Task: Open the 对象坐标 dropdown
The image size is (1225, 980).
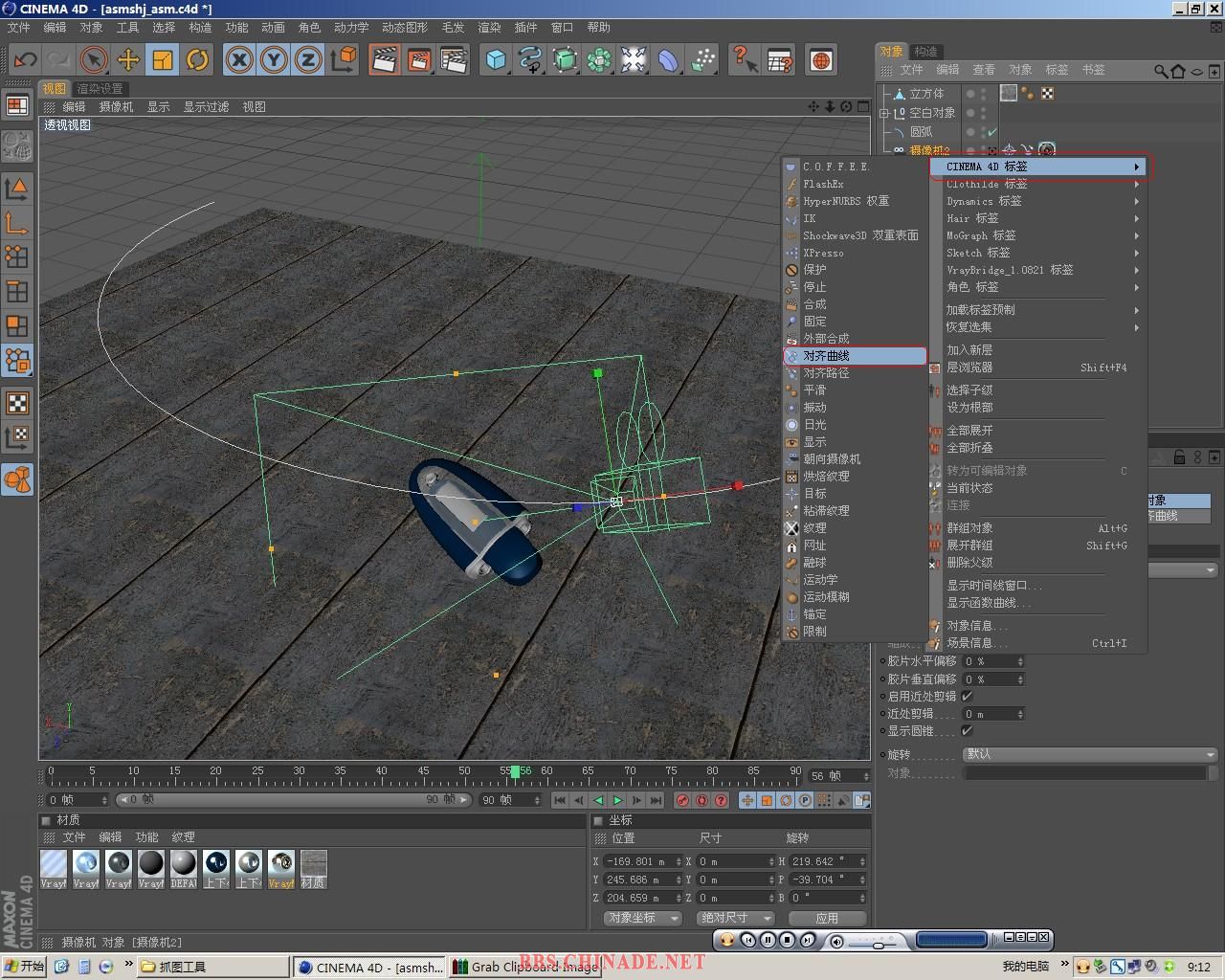Action: point(642,918)
